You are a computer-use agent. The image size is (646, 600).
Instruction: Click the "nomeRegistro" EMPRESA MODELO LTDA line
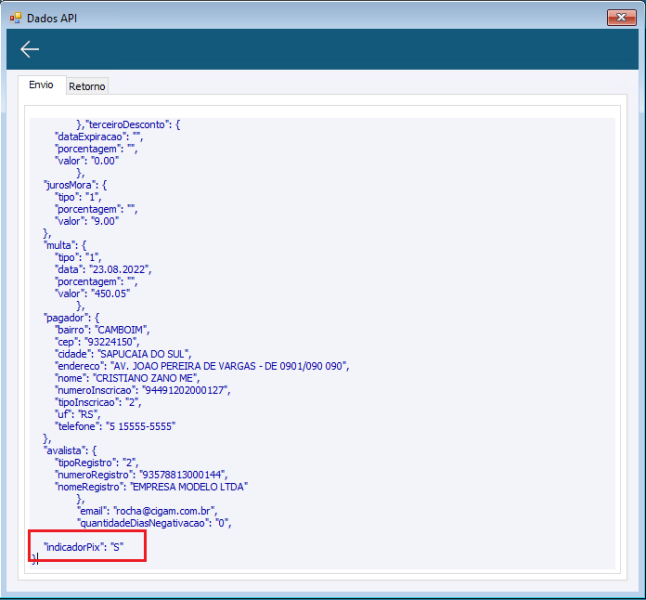pyautogui.click(x=151, y=486)
